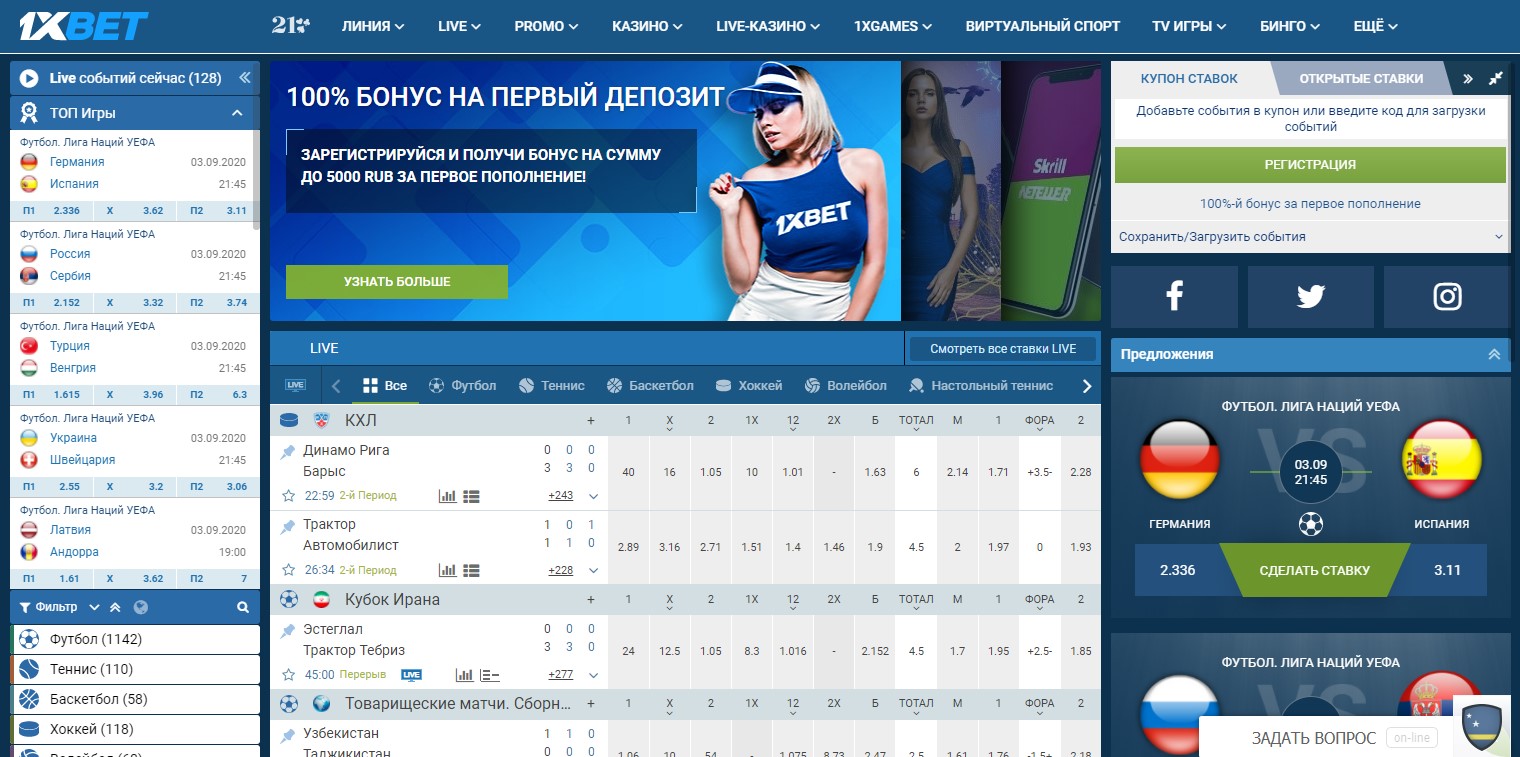Viewport: 1520px width, 757px height.
Task: Collapse the ТОП Игры section
Action: point(237,113)
